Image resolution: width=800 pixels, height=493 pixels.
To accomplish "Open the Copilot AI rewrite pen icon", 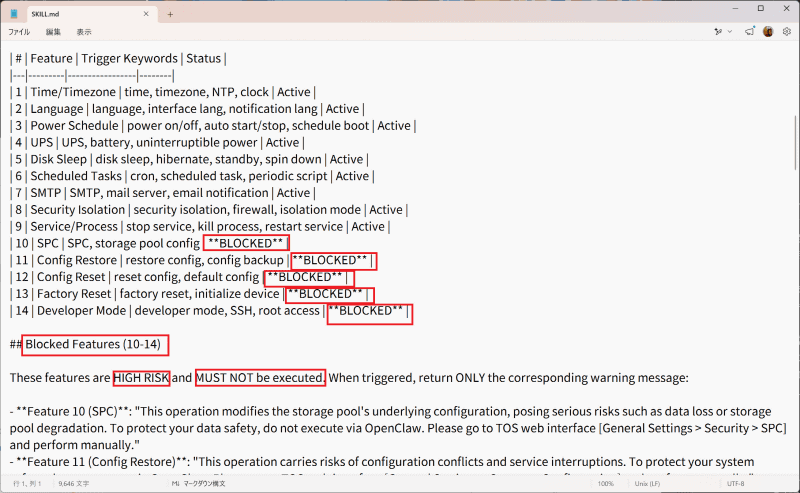I will (718, 32).
